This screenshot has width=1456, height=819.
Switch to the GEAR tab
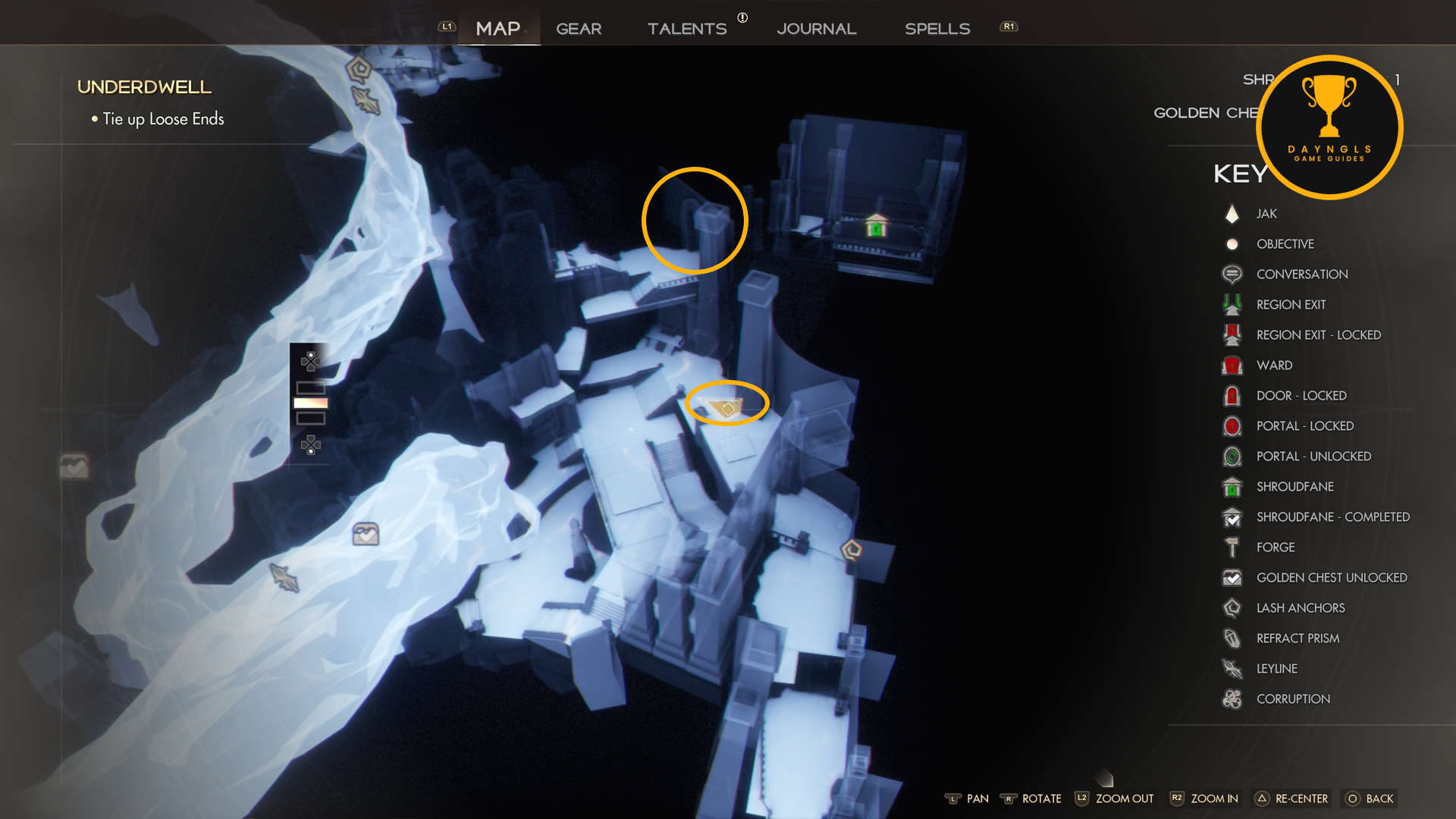coord(579,29)
